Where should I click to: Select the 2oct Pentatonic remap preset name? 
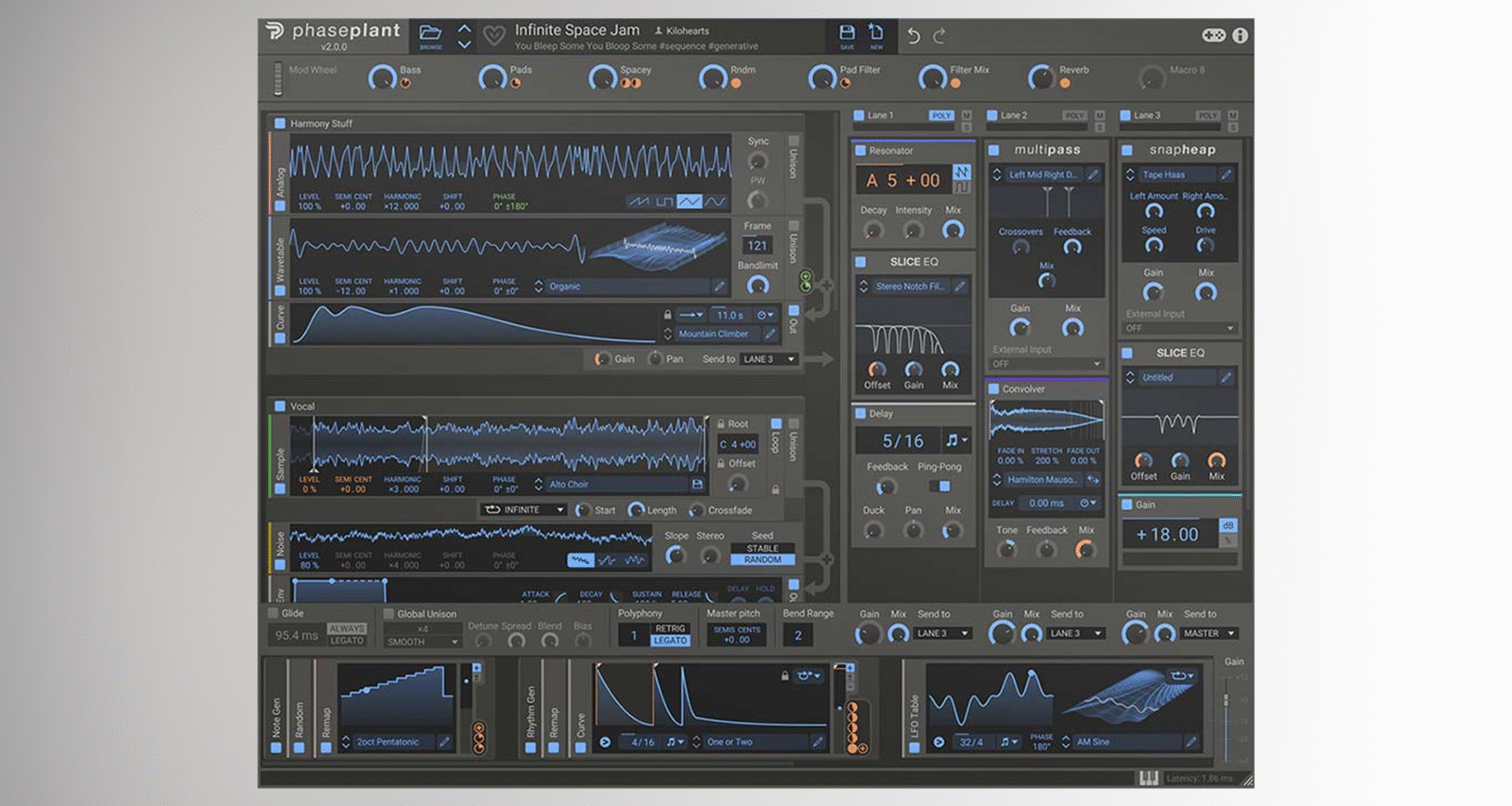click(394, 742)
